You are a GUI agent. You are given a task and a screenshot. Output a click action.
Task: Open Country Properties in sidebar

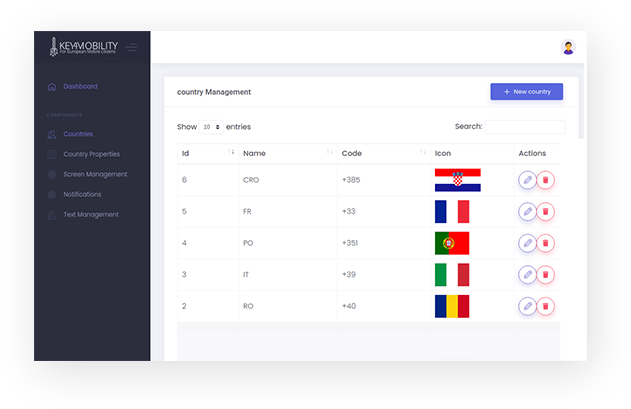click(91, 154)
